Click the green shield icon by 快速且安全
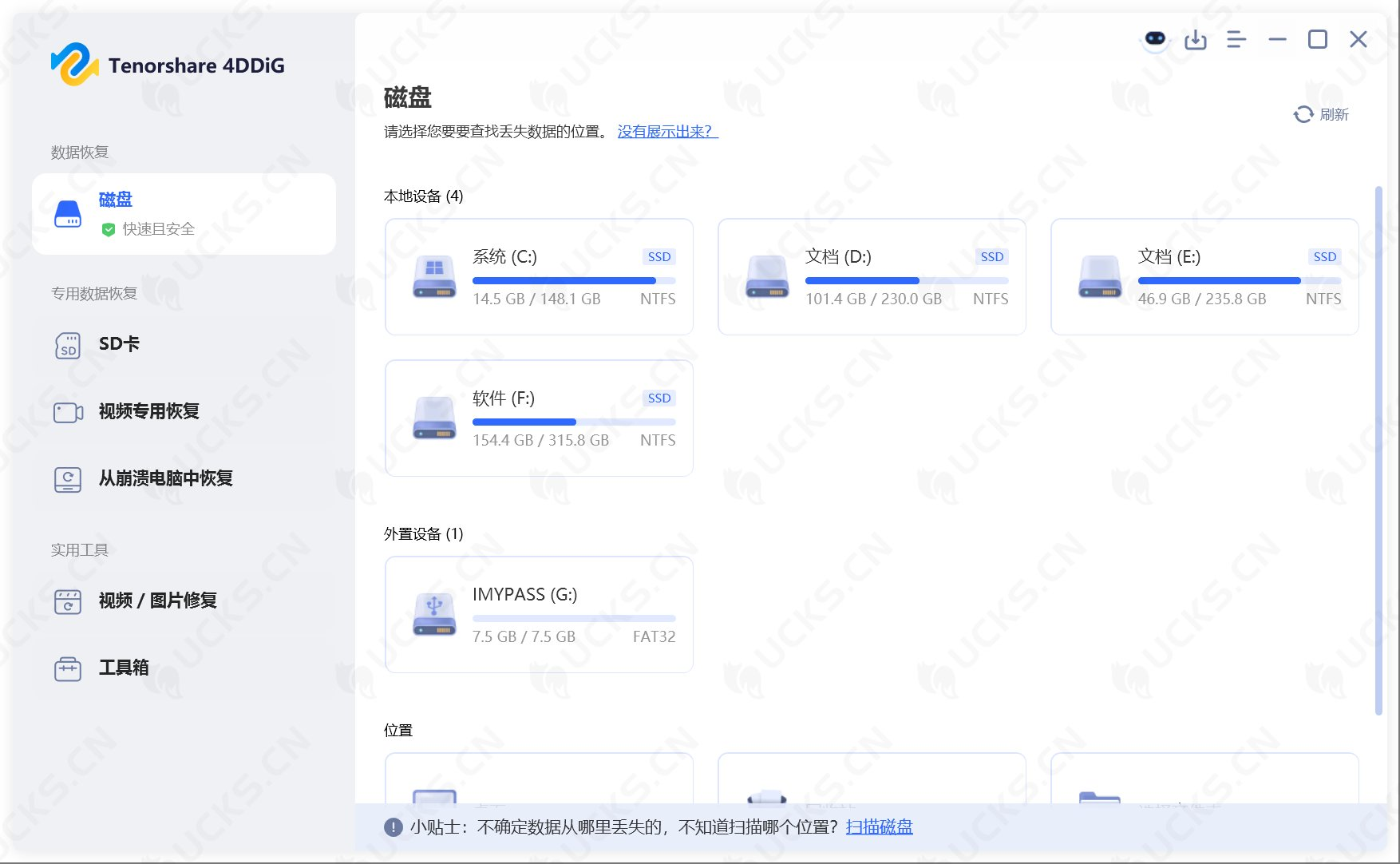 point(109,230)
